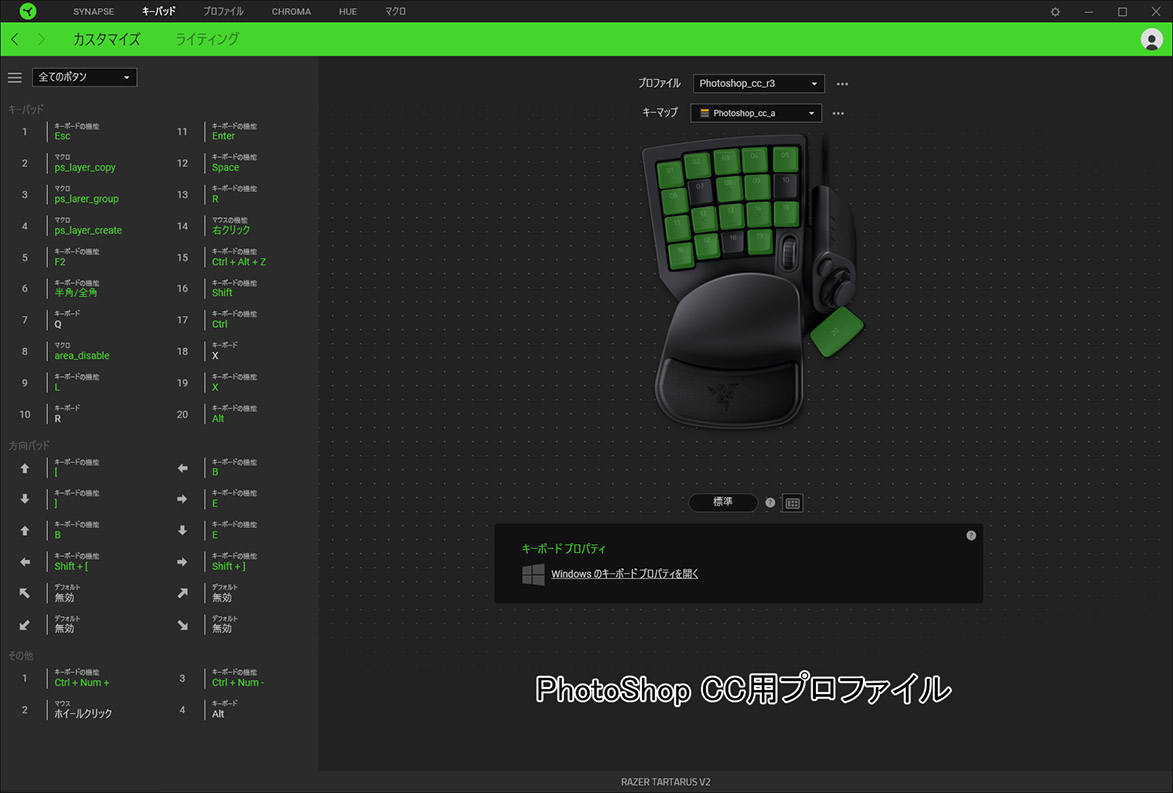This screenshot has width=1173, height=793.
Task: Open the ライティング subtab
Action: click(206, 40)
